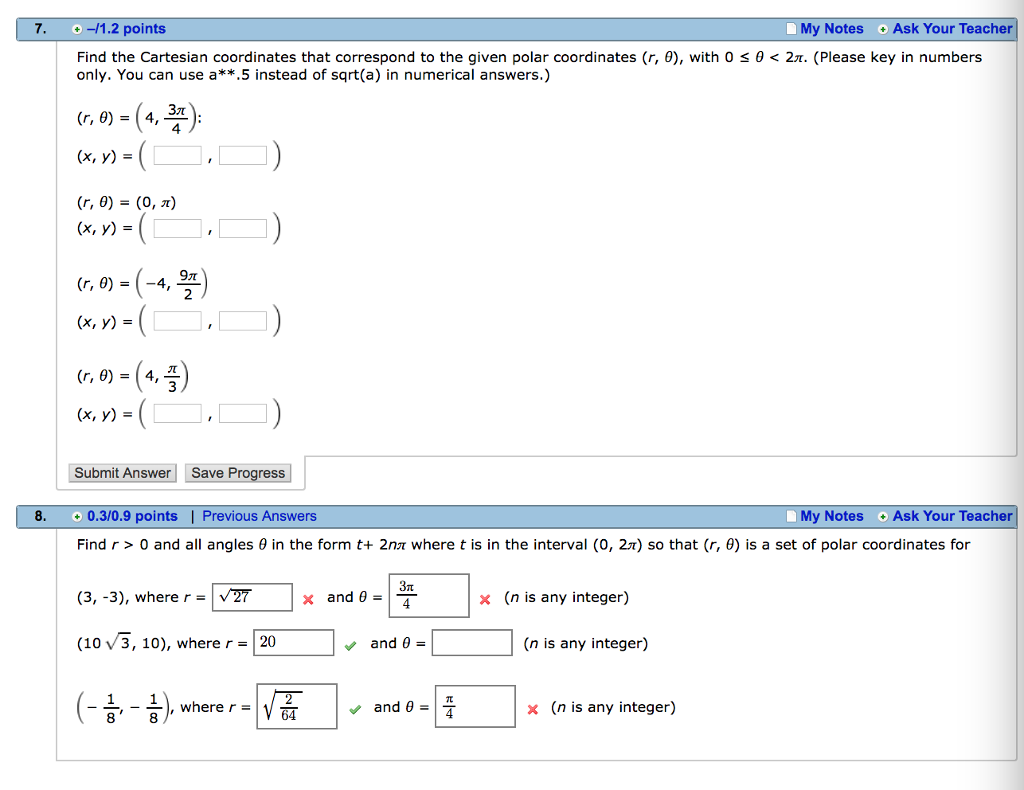
Task: Click the Save Progress button
Action: [238, 473]
